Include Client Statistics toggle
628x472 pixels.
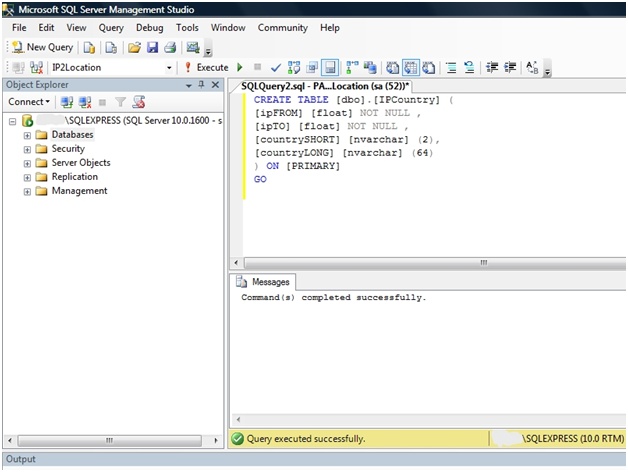[370, 67]
